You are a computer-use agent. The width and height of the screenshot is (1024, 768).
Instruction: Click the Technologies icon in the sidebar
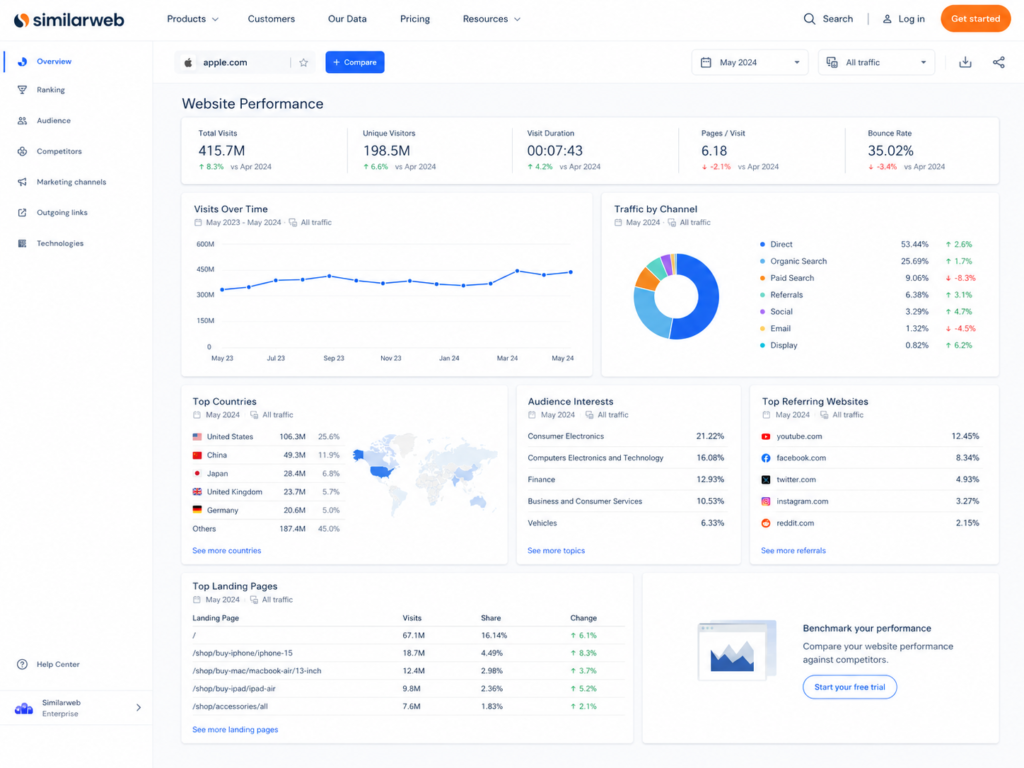22,243
